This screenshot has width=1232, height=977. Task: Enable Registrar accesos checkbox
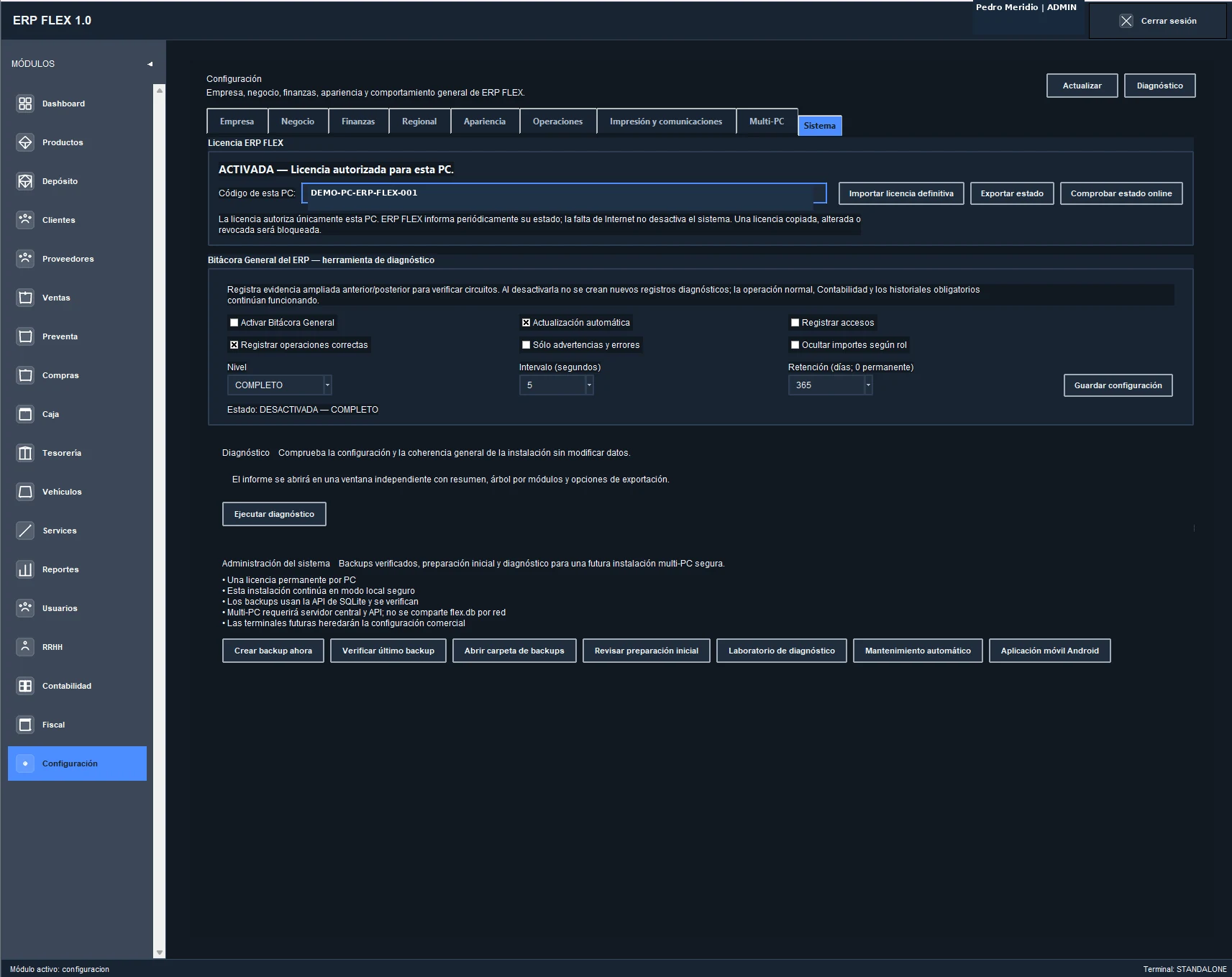(x=795, y=323)
